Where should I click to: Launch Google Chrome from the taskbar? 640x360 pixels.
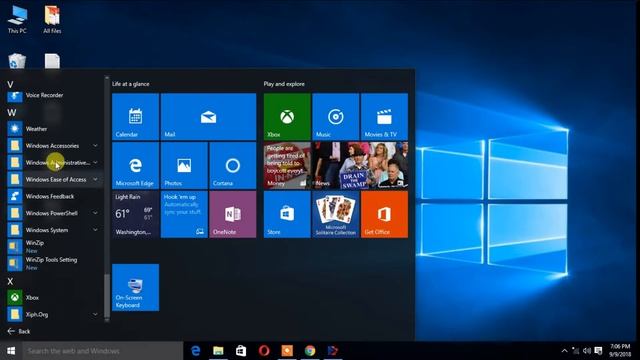click(x=310, y=351)
